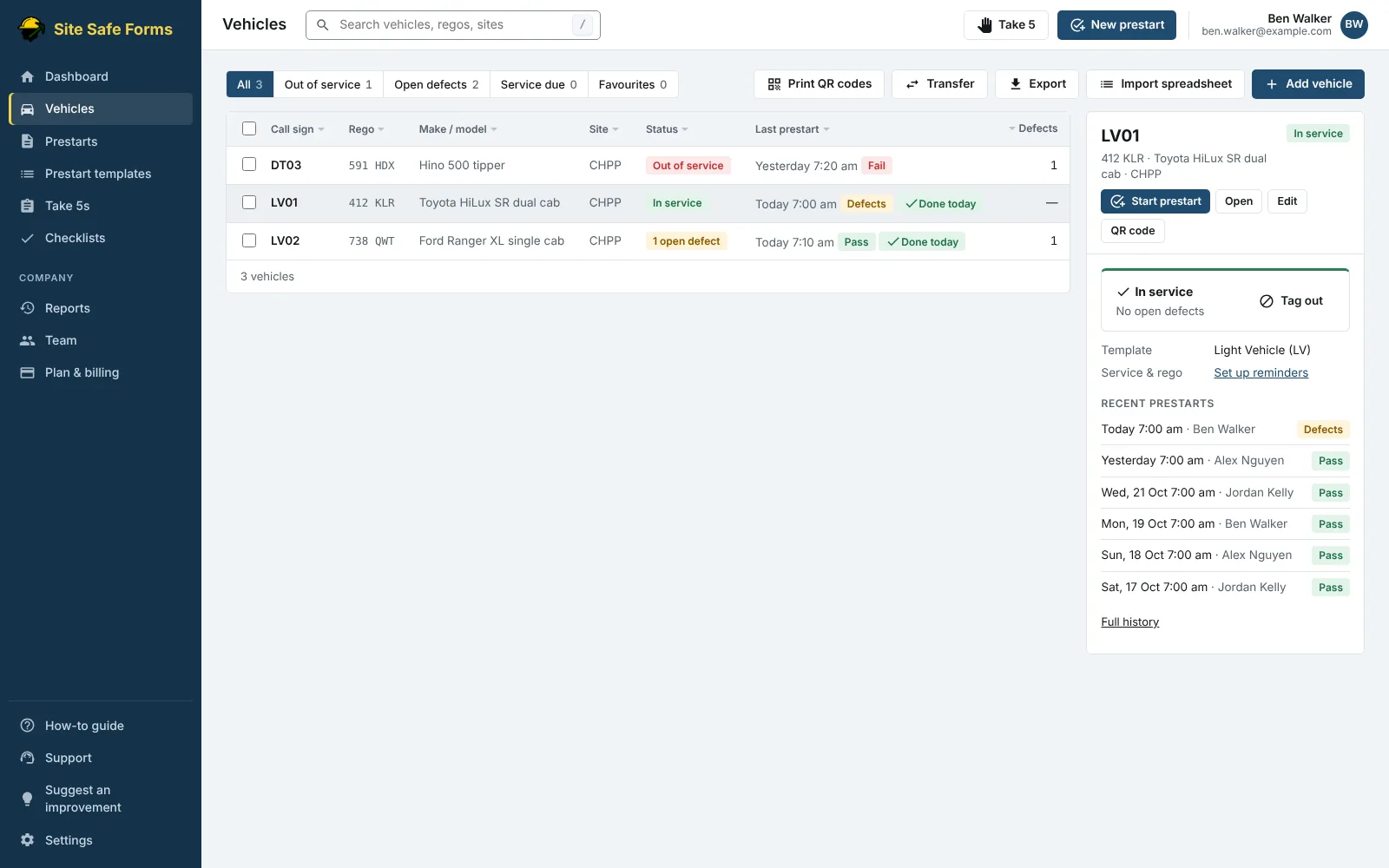Screen dimensions: 1389x868
Task: Open Dashboard from the sidebar
Action: click(101, 76)
